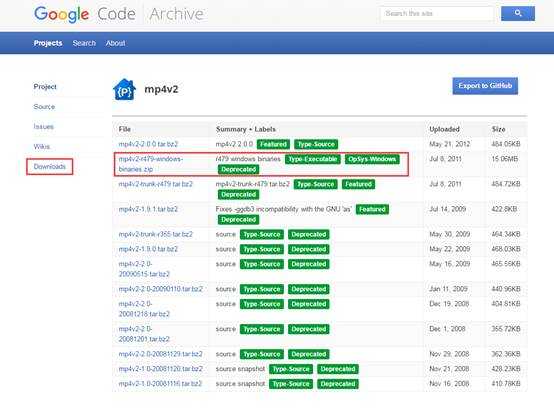Click the Export to GitHub button
This screenshot has height=408, width=554.
485,86
